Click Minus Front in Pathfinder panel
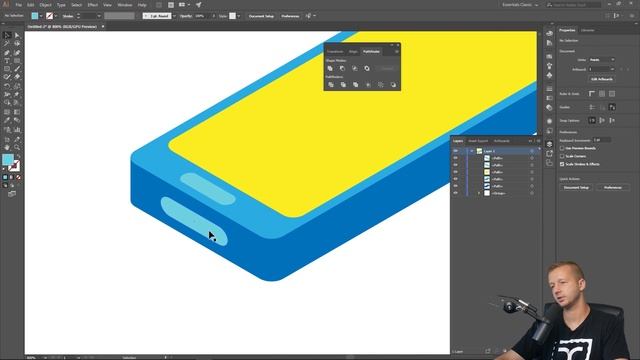This screenshot has width=640, height=360. [342, 69]
